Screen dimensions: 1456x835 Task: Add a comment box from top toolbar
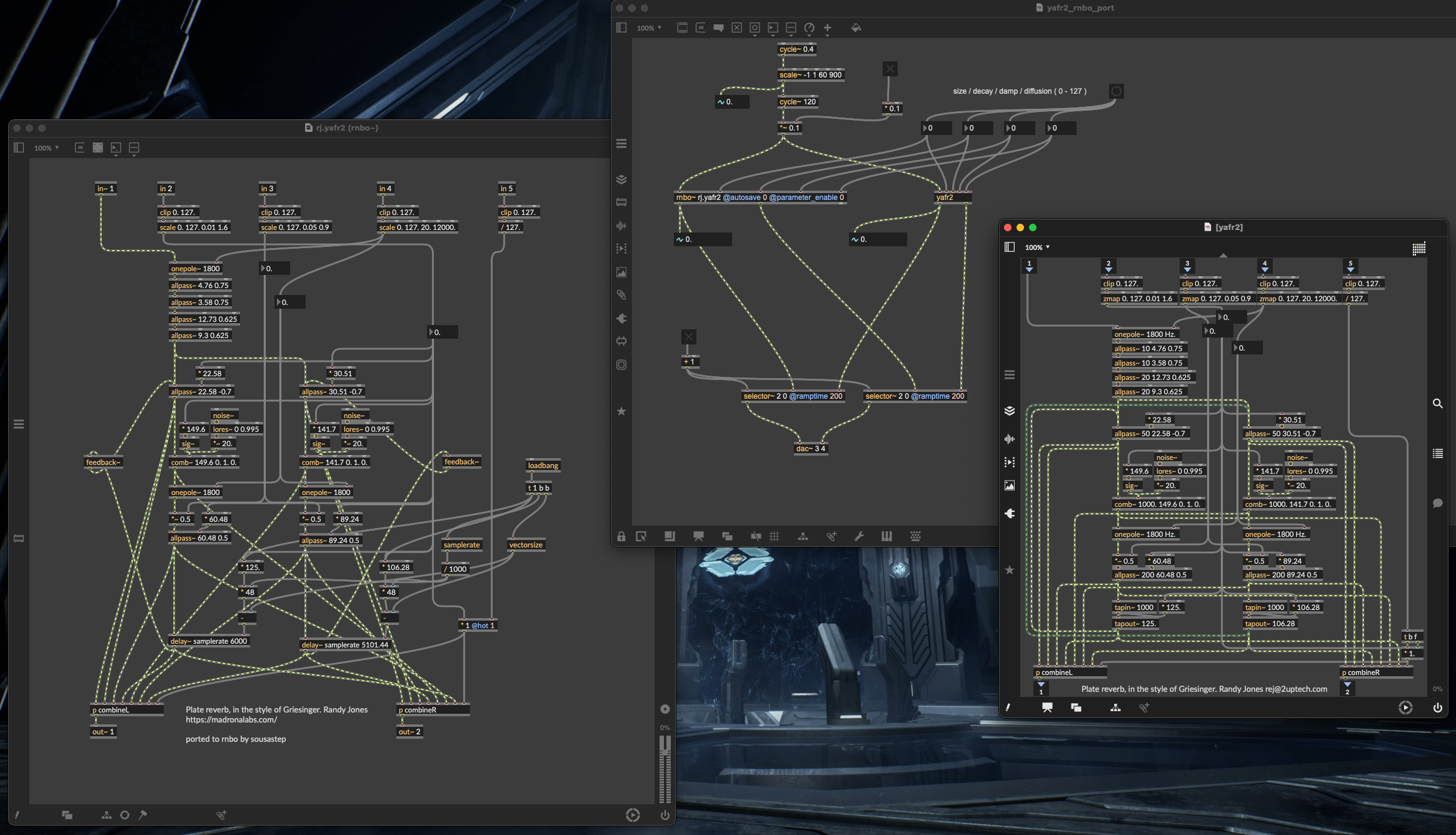tap(718, 27)
